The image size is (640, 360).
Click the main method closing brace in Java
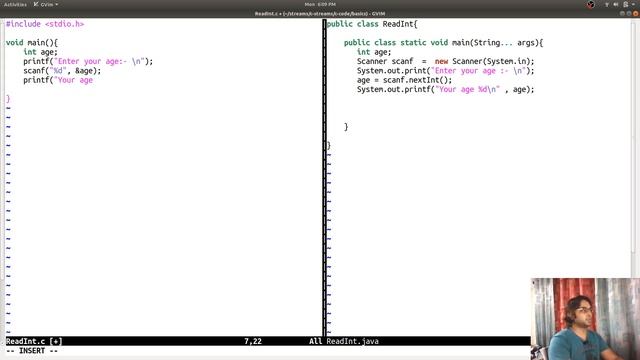[346, 127]
